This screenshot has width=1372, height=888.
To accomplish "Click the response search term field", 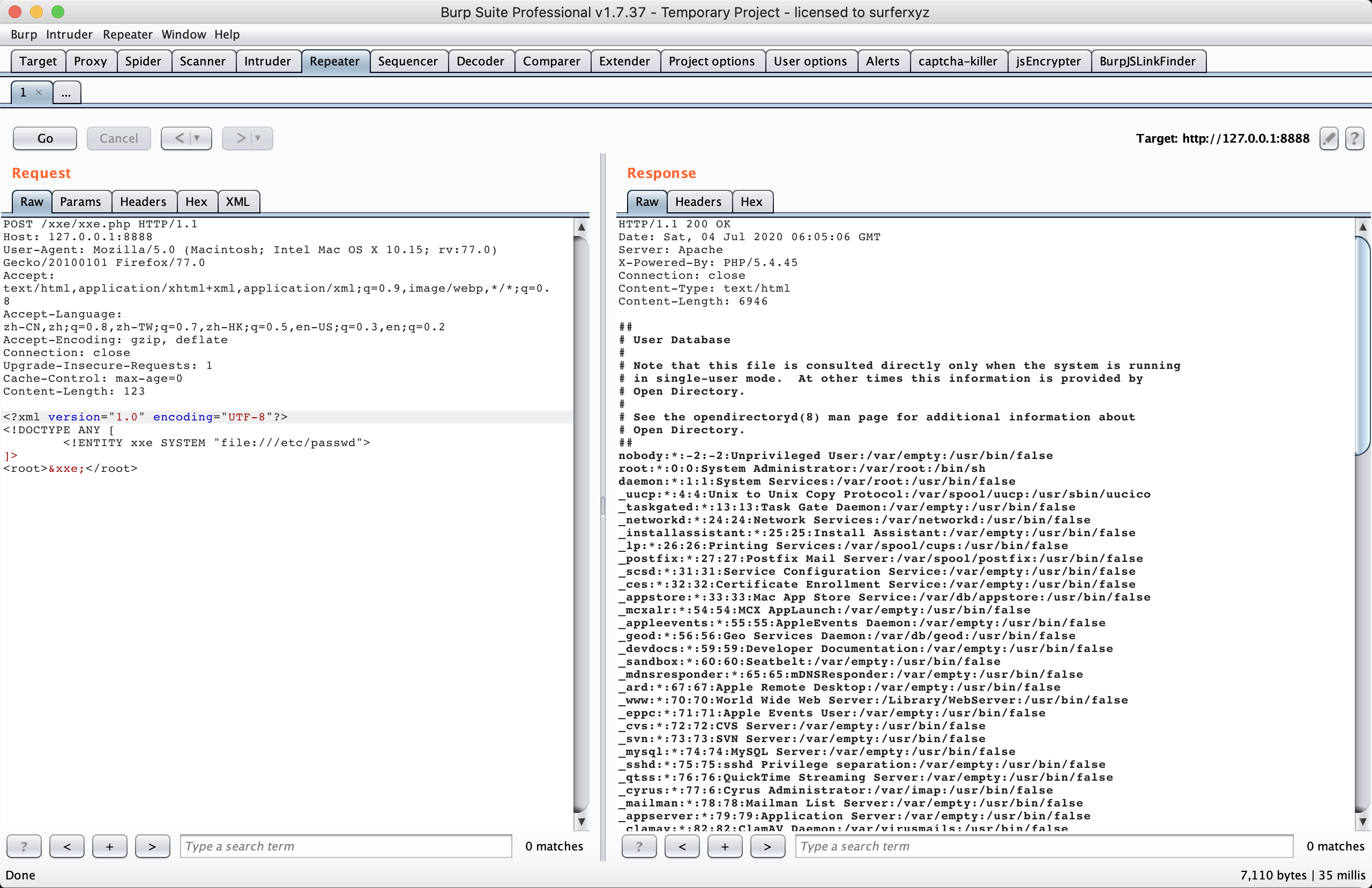I will 1043,846.
